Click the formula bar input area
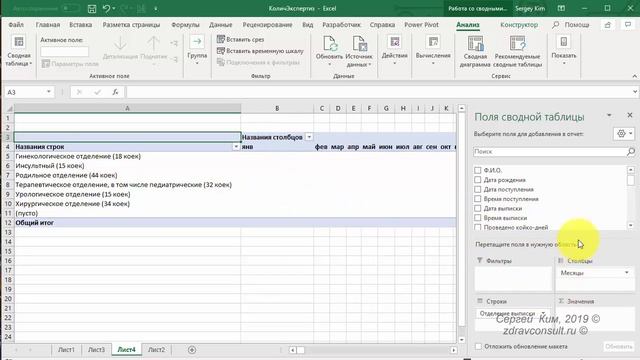 [x=378, y=92]
